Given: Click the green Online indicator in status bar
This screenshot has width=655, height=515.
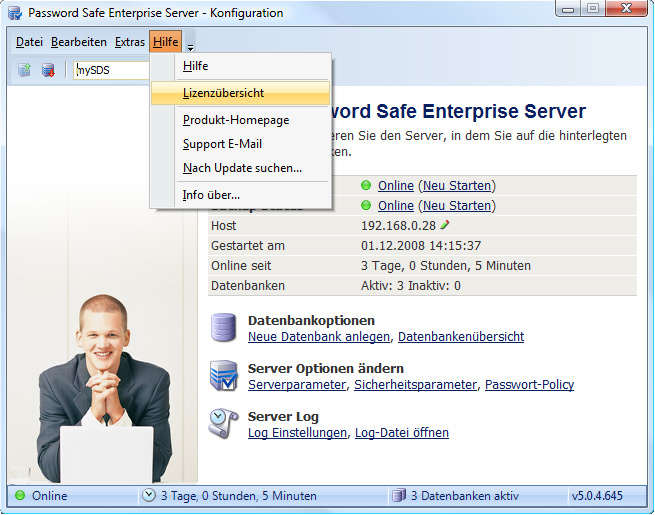Looking at the screenshot, I should (x=20, y=495).
